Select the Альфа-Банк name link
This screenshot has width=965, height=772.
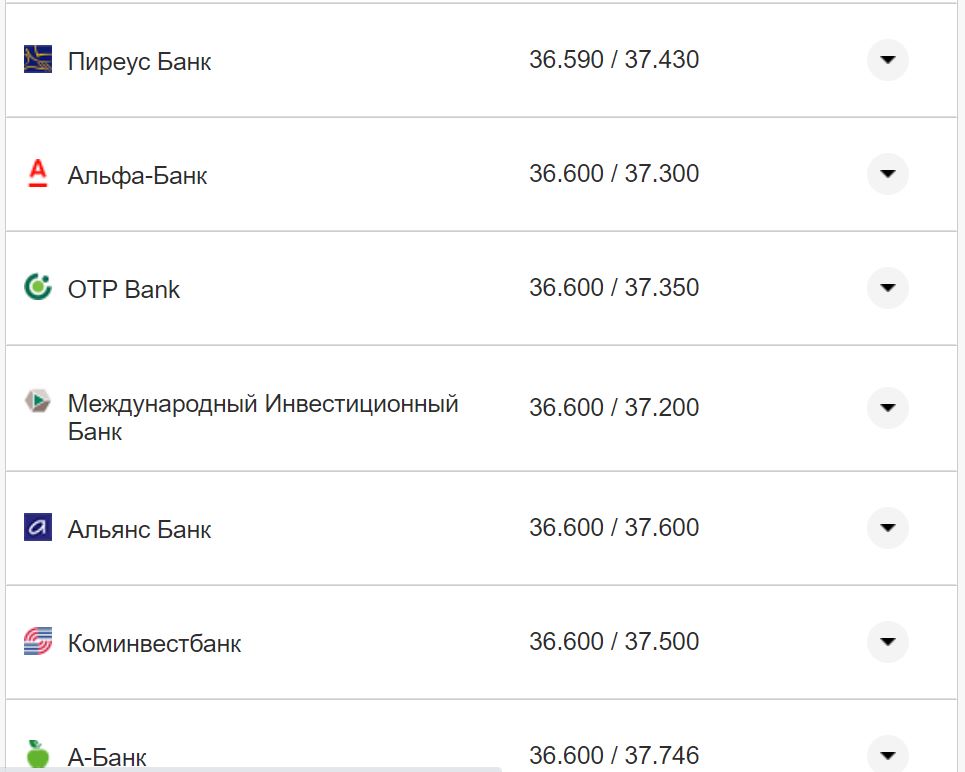(135, 175)
